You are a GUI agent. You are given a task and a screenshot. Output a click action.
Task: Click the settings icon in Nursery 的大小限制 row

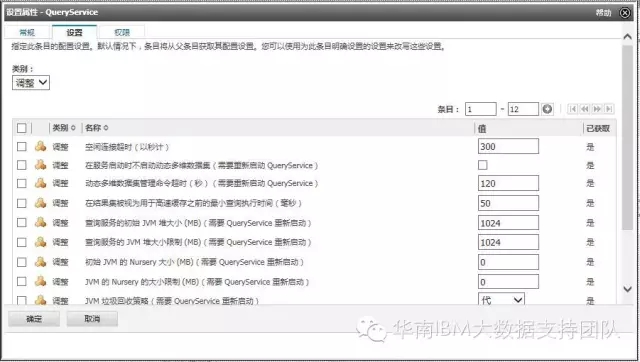[x=40, y=281]
